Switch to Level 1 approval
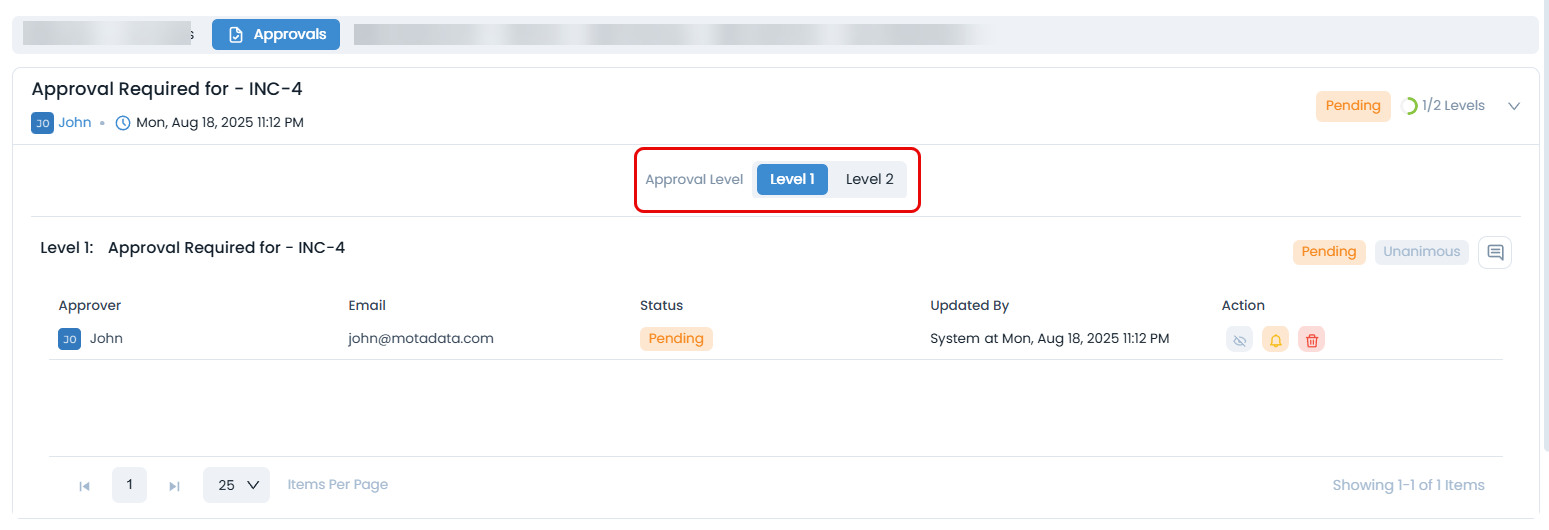Viewport: 1549px width, 530px height. point(792,179)
